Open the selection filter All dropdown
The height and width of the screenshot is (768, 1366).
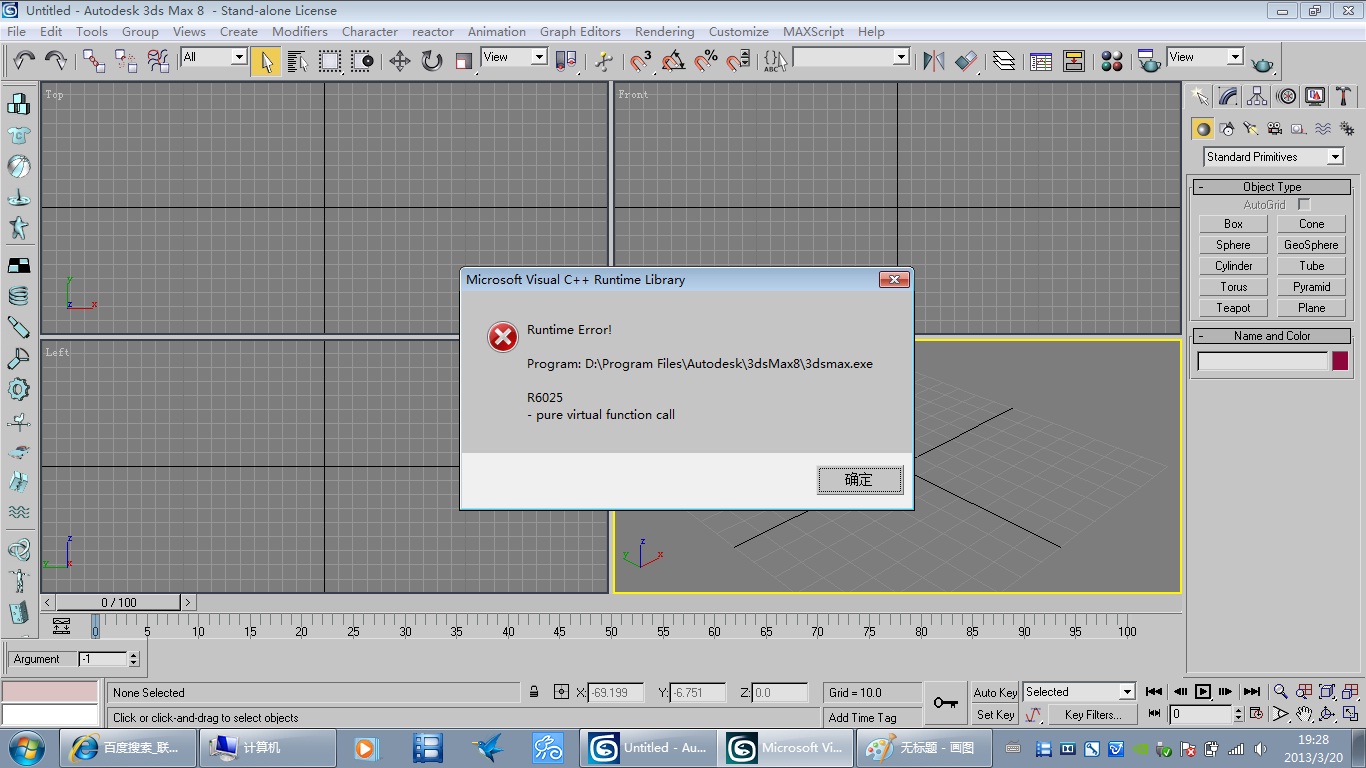[214, 57]
